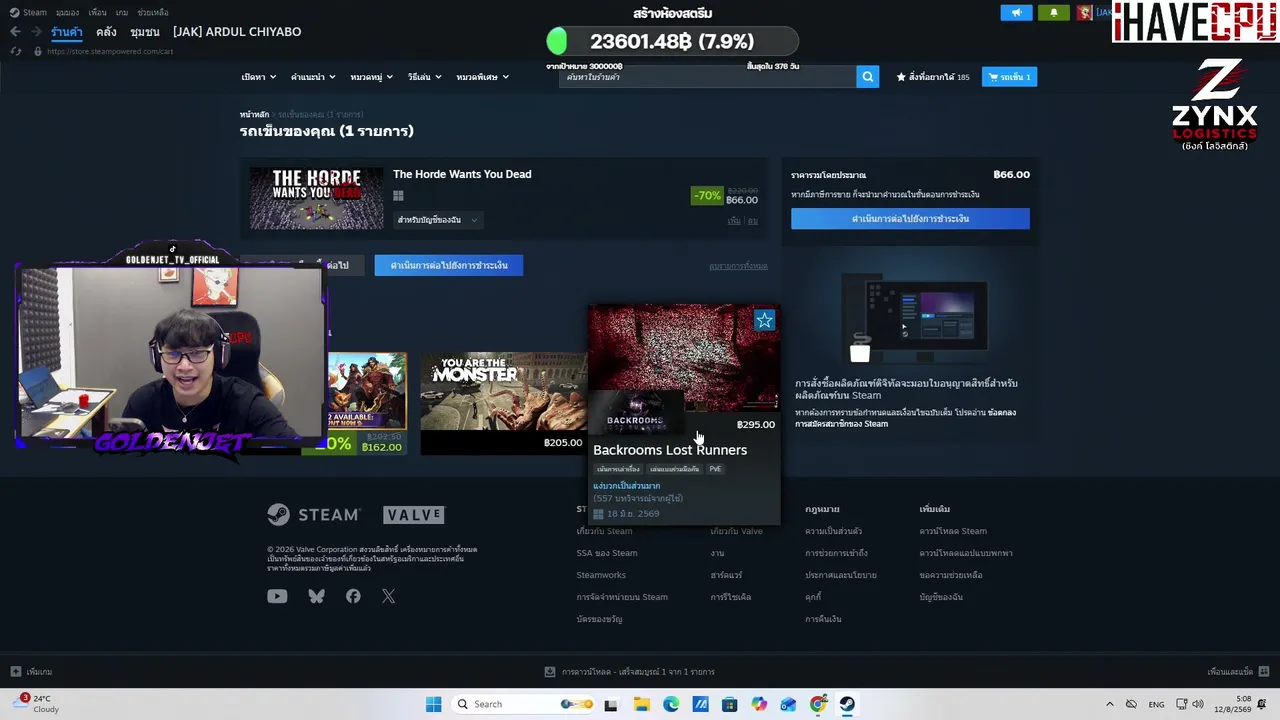Open the Steam announcements megaphone button

pos(1016,13)
